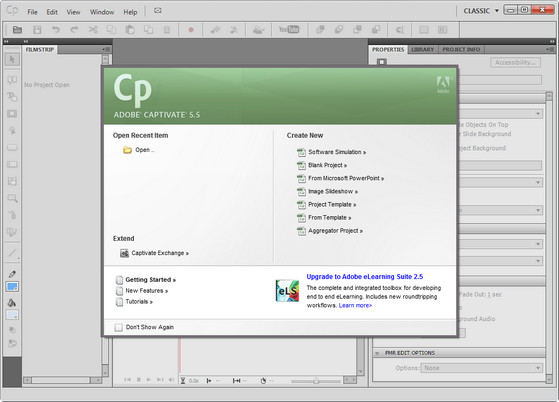This screenshot has height=402, width=559.
Task: Click the timeline audio speaker icon
Action: point(171,380)
